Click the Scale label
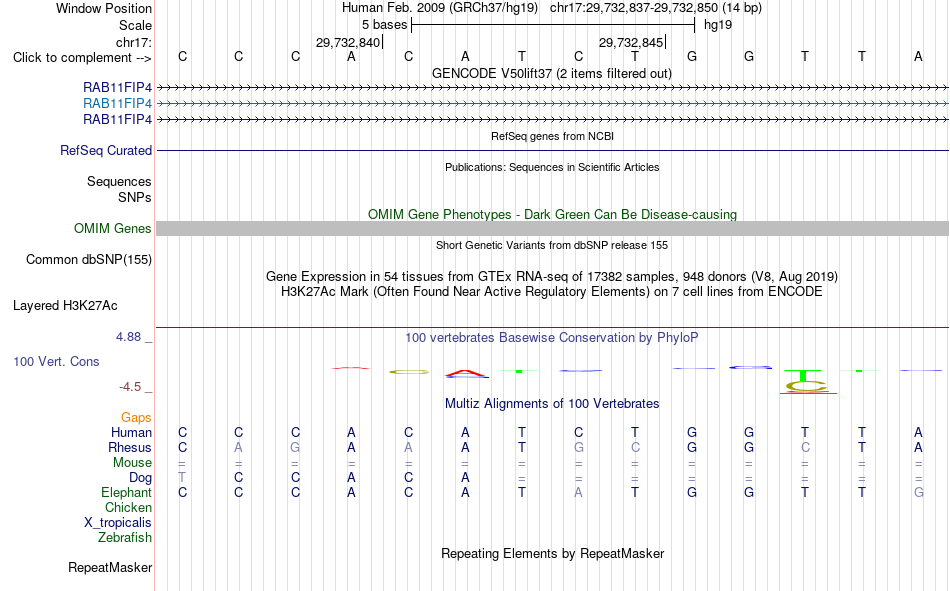 [135, 25]
